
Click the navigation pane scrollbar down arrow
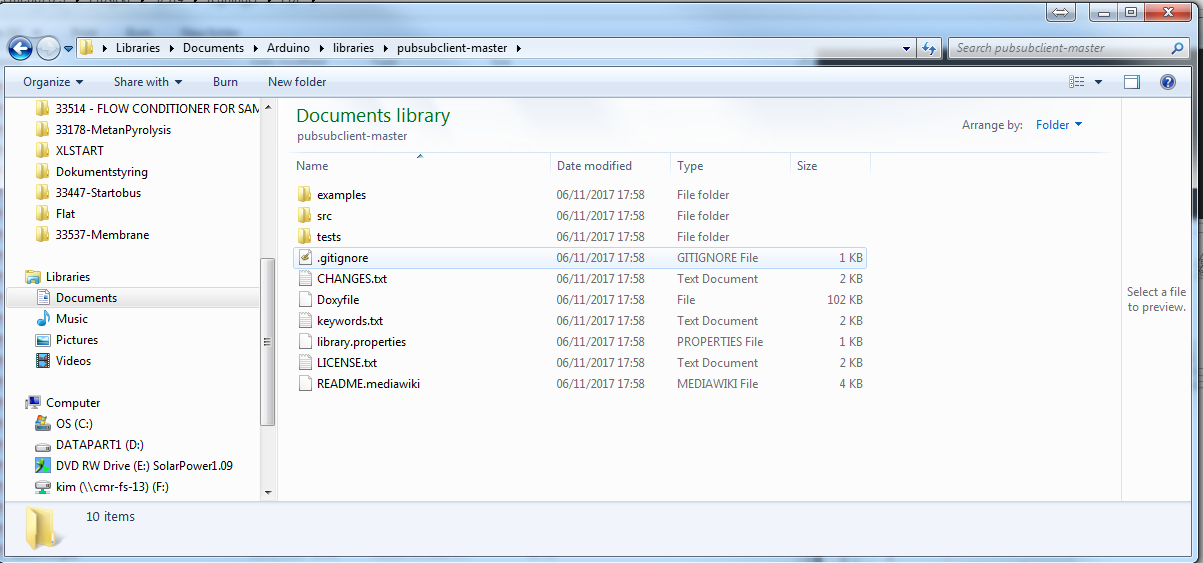tap(267, 492)
